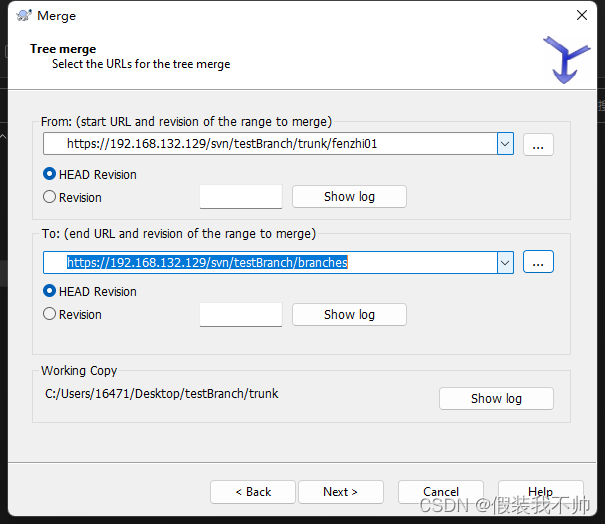Select Revision radio in the To section
Viewport: 605px width, 524px height.
72,314
